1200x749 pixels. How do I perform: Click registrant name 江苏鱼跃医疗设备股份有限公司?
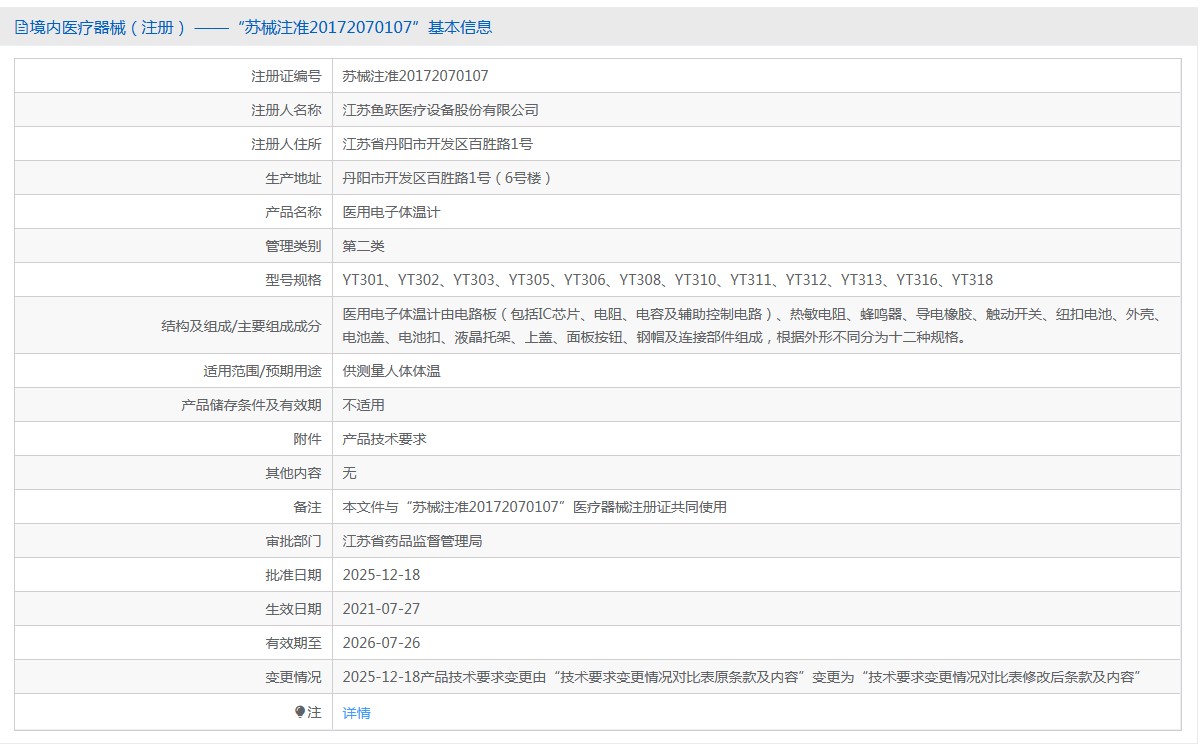440,110
